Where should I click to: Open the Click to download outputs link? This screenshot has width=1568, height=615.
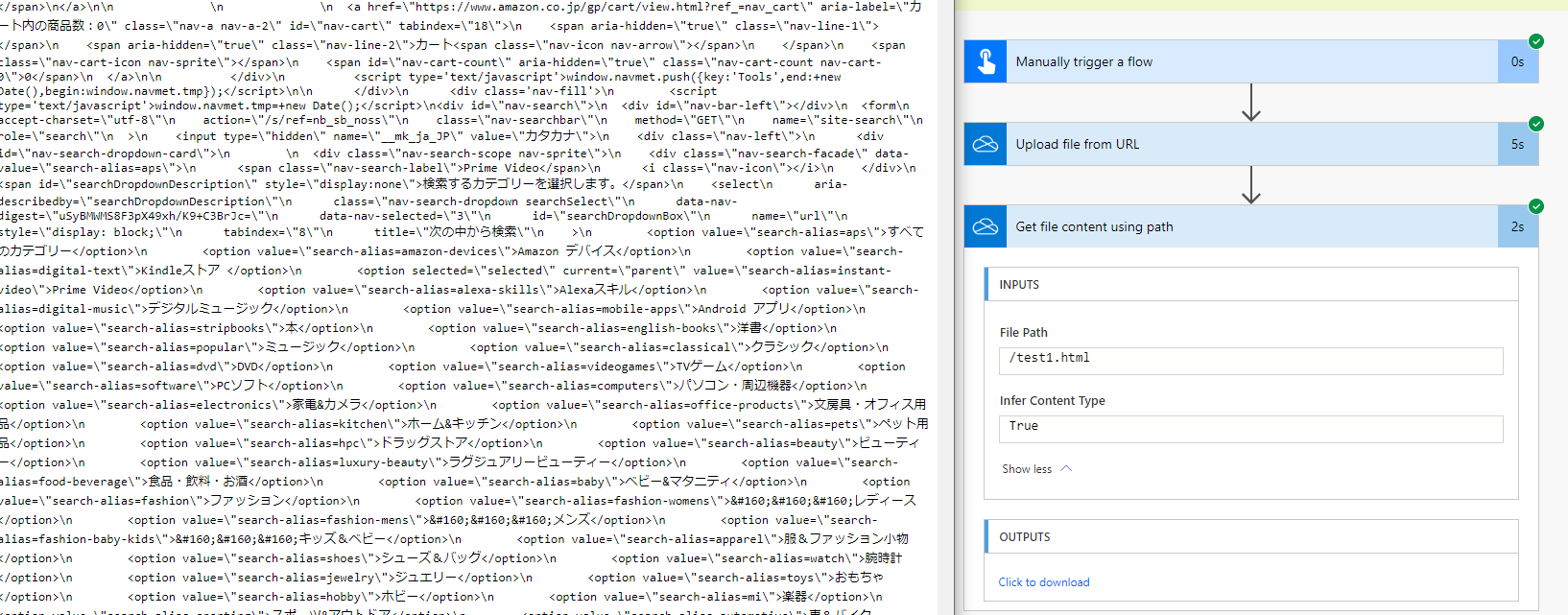1044,582
